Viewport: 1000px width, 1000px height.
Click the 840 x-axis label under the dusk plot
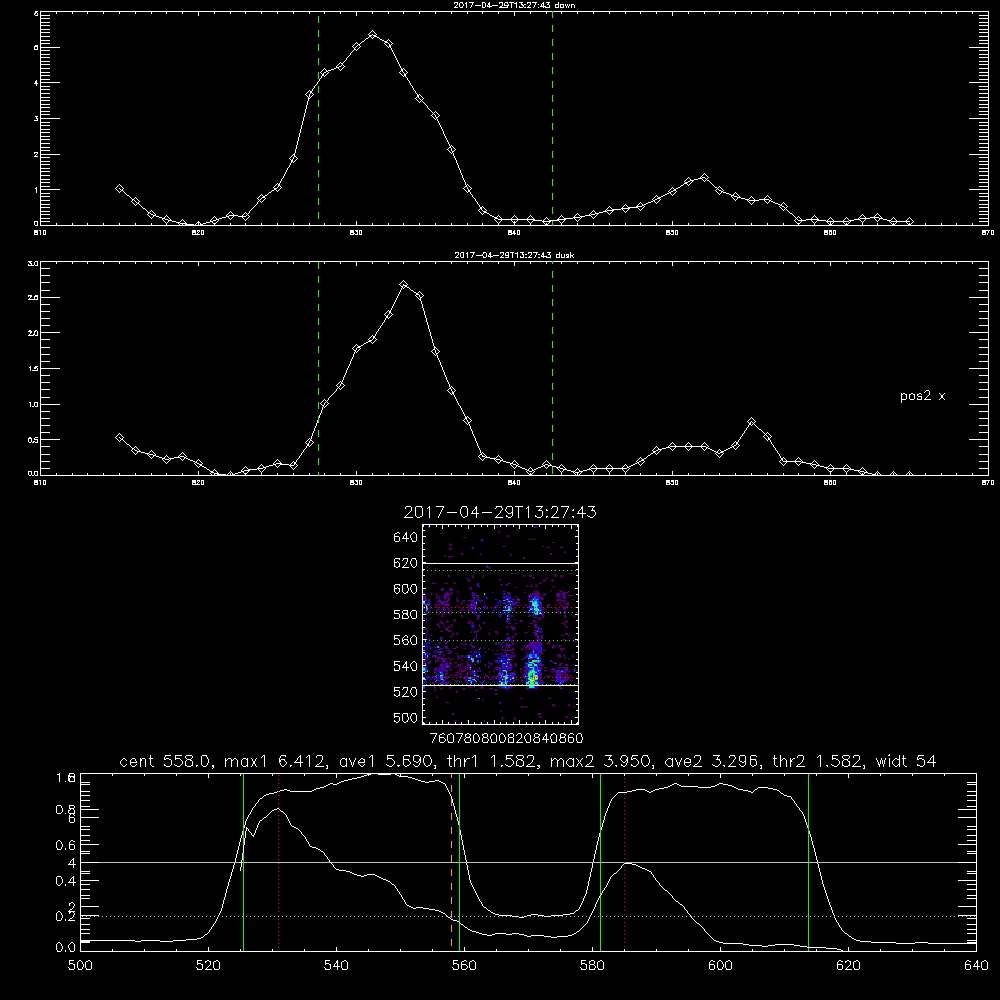[x=513, y=483]
